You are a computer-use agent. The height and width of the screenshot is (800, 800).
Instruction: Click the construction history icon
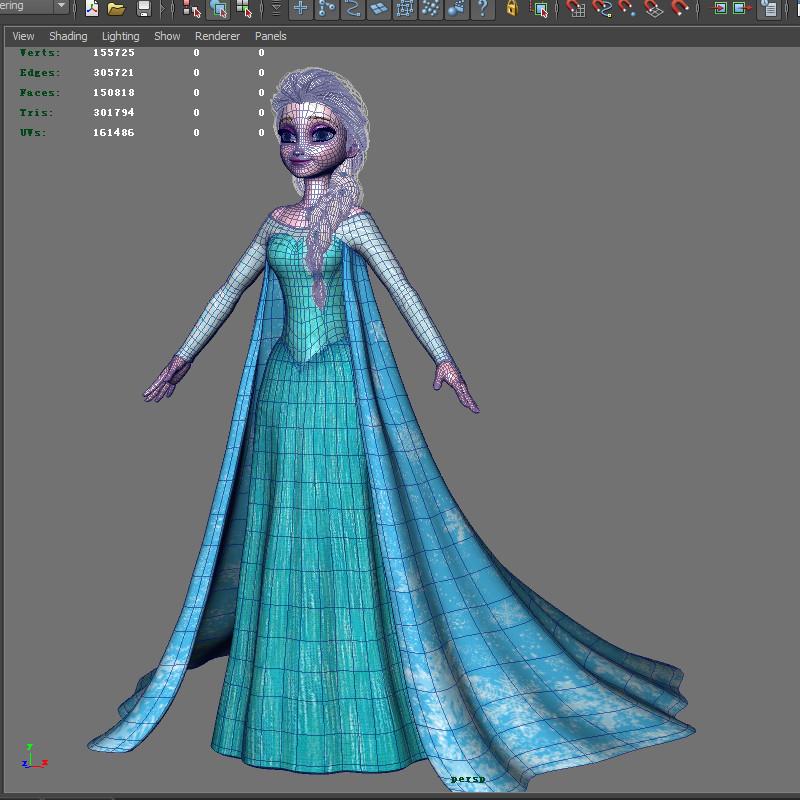click(x=768, y=9)
